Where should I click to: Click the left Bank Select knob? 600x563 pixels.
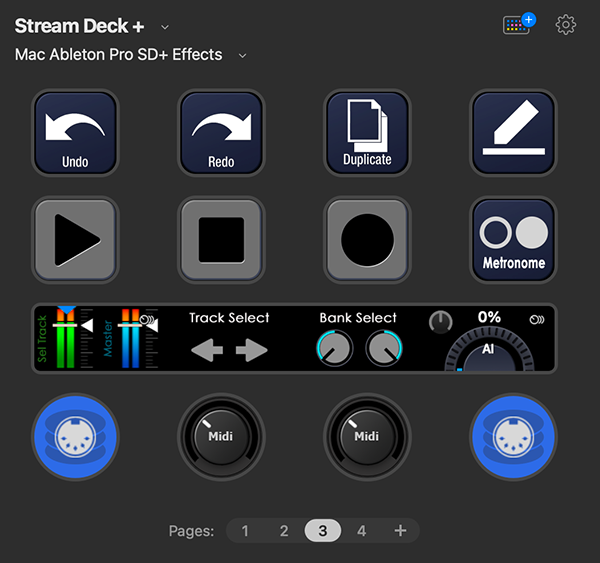pos(335,348)
